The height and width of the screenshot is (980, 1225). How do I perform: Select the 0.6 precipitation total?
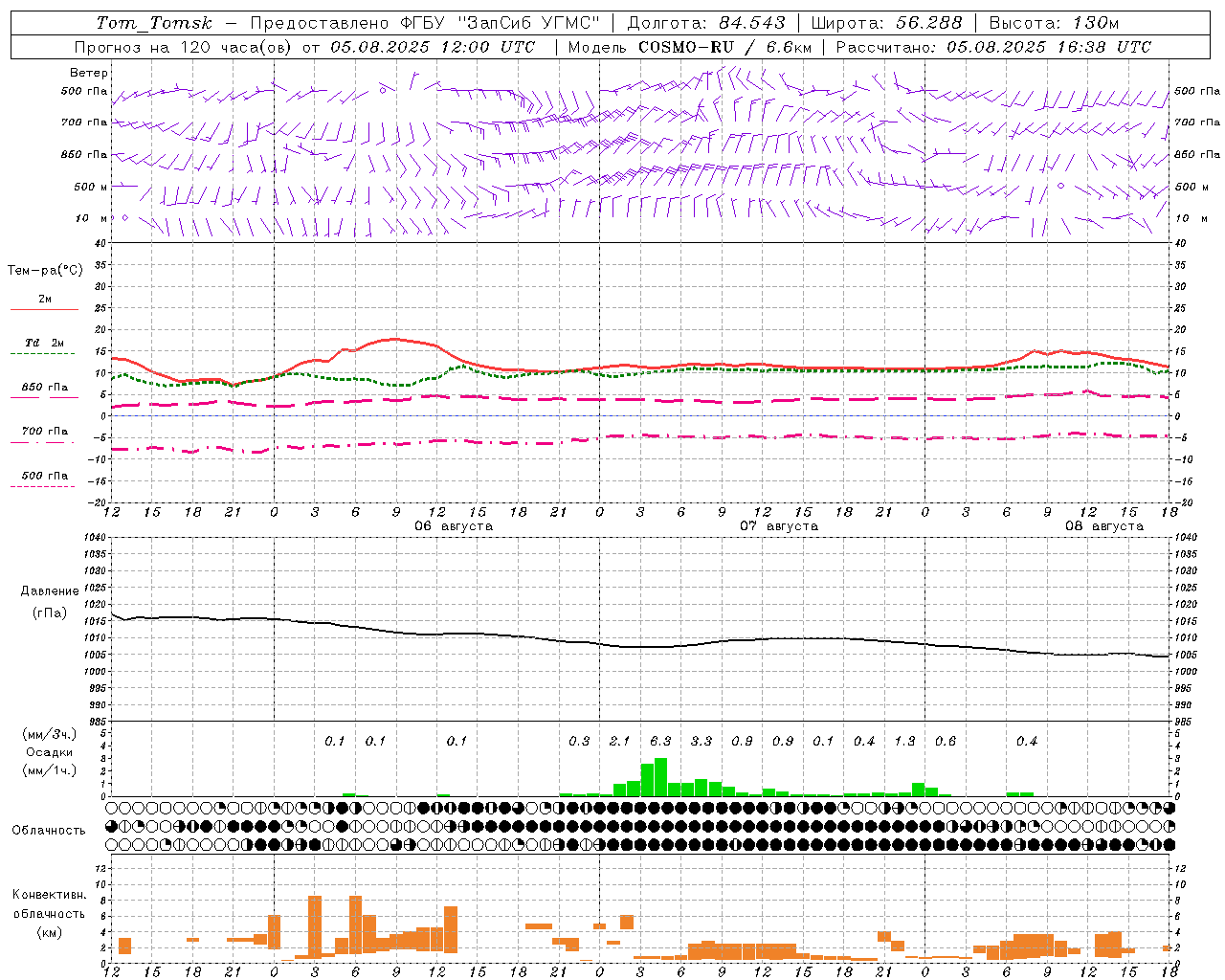(x=946, y=742)
